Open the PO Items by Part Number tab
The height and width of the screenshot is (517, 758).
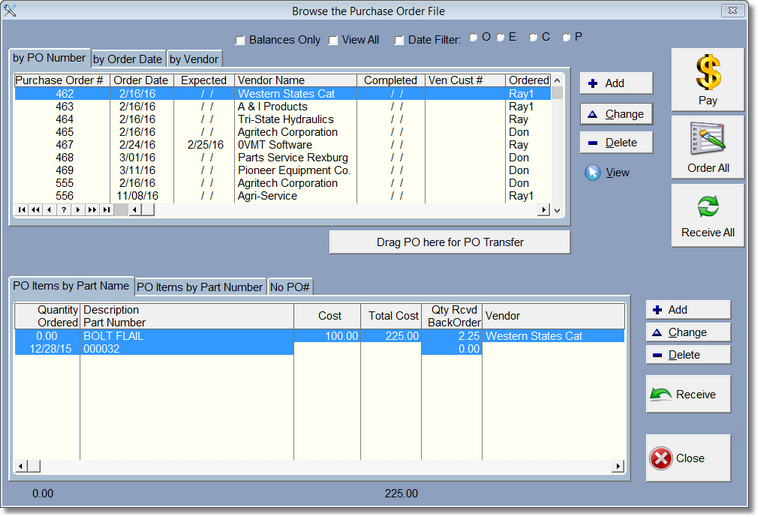(199, 287)
